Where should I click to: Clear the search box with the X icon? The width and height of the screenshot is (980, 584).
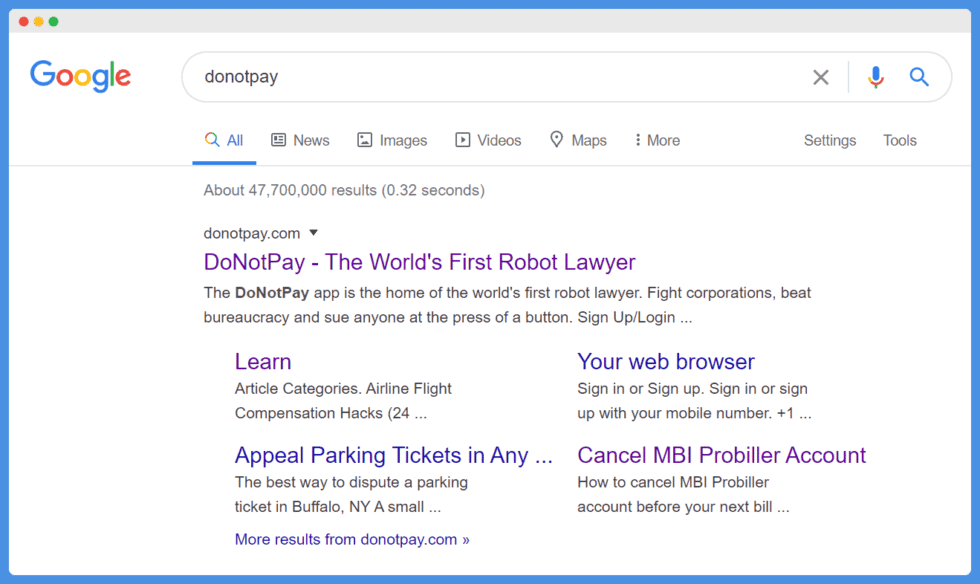[x=821, y=77]
